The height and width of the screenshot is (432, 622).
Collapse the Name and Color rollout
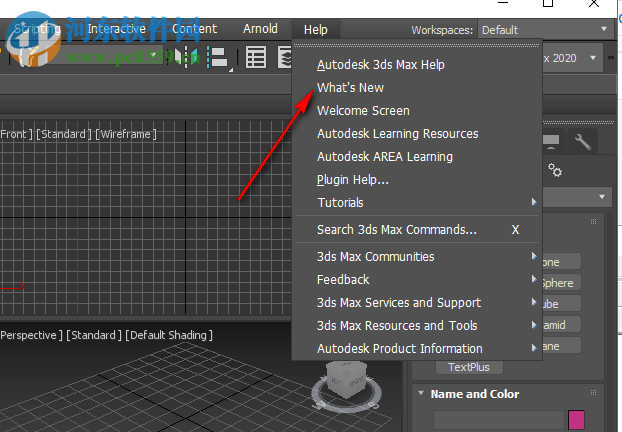coord(421,393)
